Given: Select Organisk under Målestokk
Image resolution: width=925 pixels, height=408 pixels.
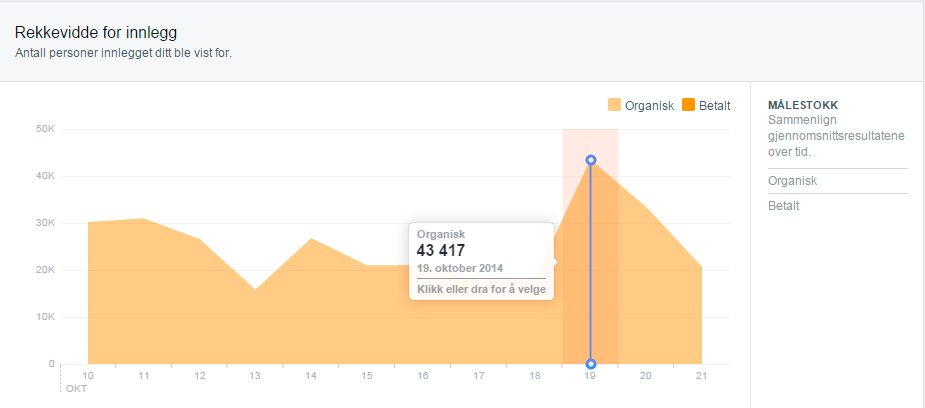Looking at the screenshot, I should coord(792,181).
